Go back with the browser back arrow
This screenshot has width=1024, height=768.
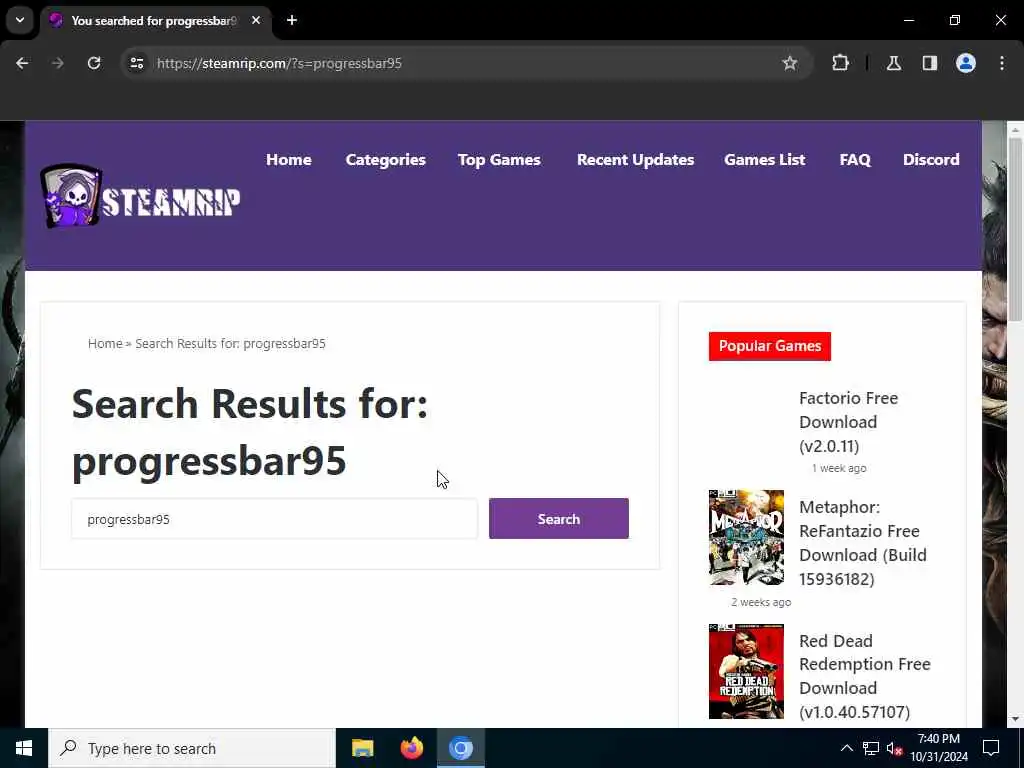22,63
